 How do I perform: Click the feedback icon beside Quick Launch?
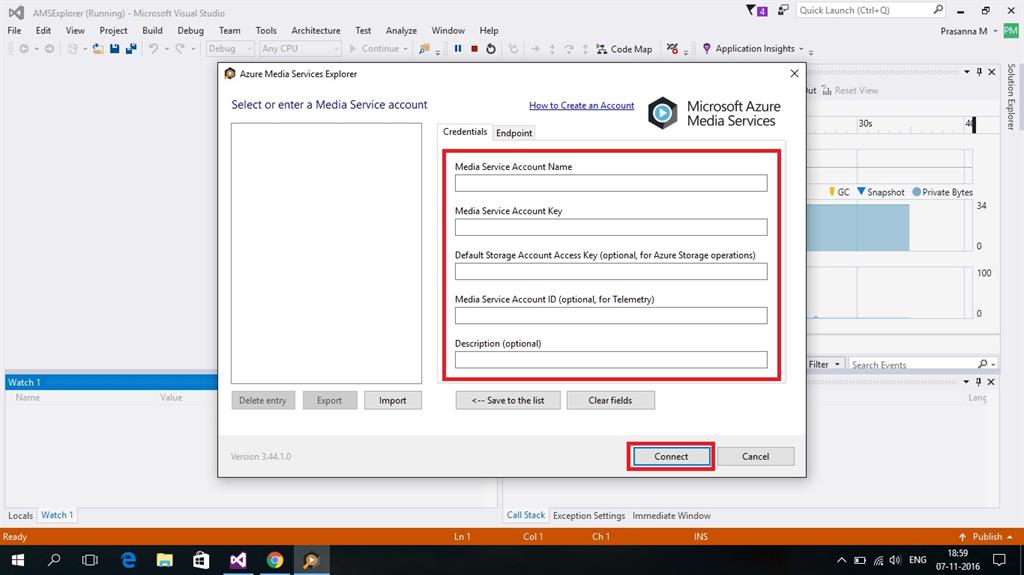click(x=782, y=10)
